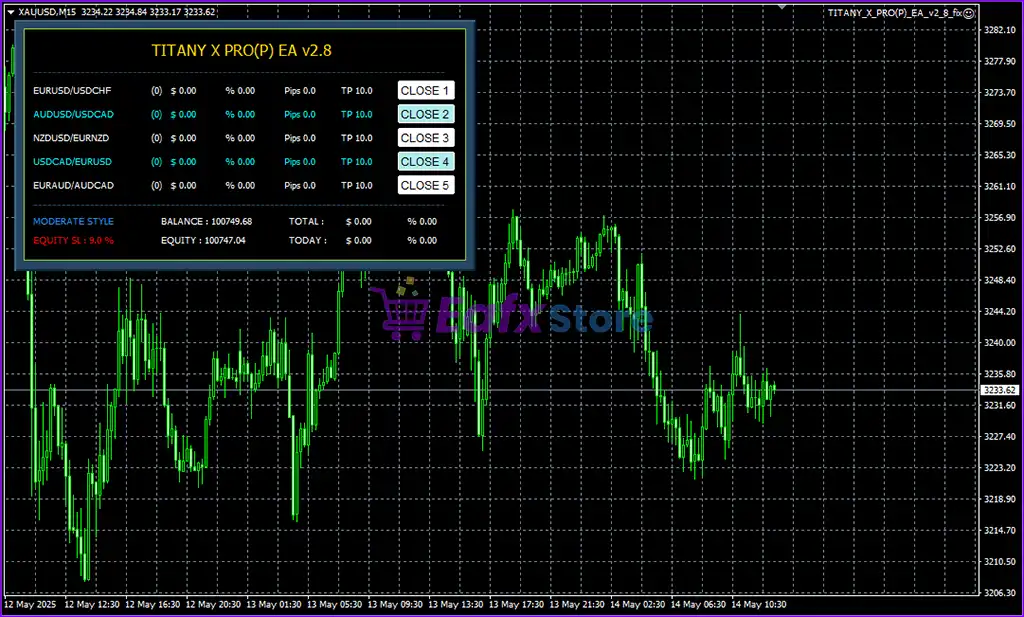Click the % 0.00 value in the TODAY row
1024x617 pixels.
(422, 240)
